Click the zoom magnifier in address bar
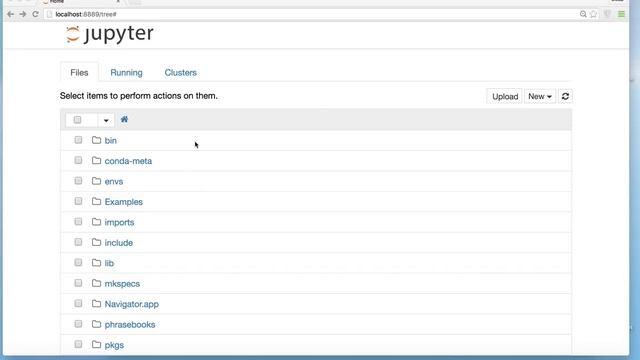This screenshot has height=360, width=640. point(583,14)
